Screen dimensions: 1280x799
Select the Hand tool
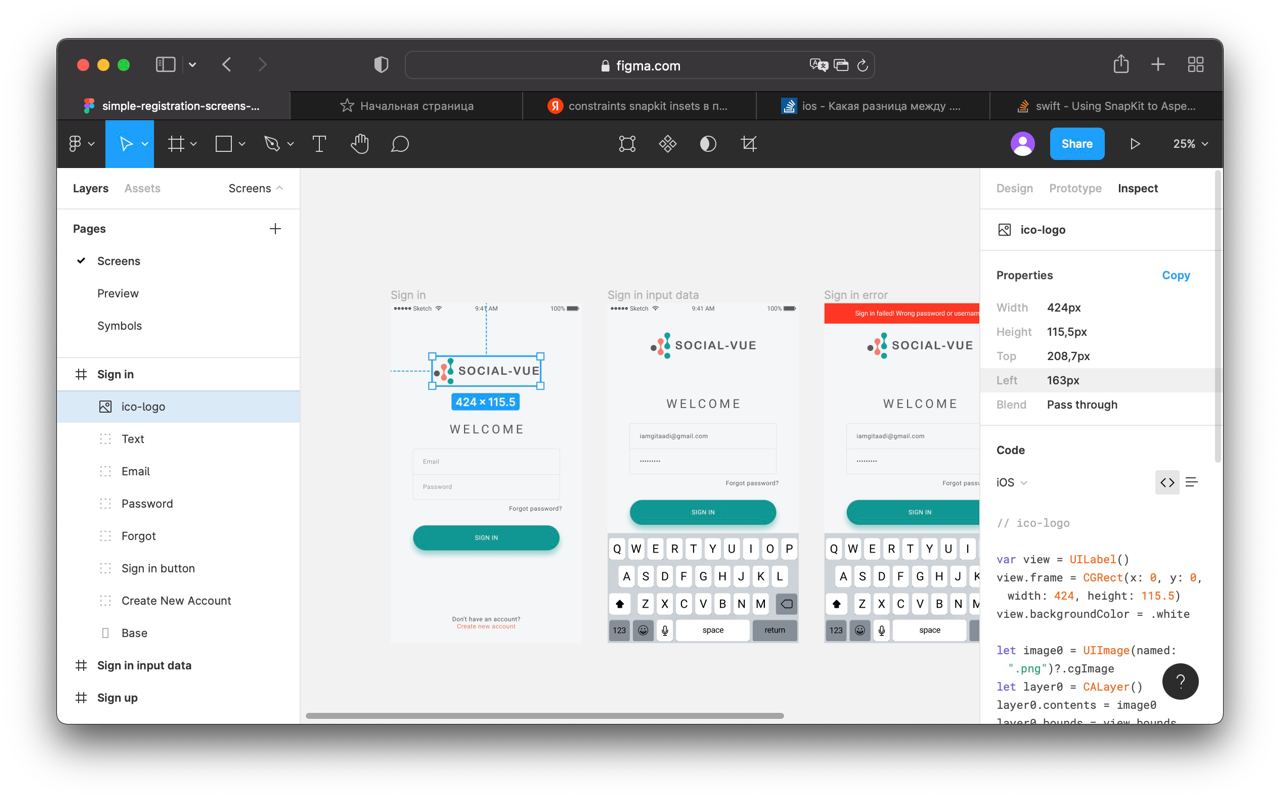click(359, 144)
